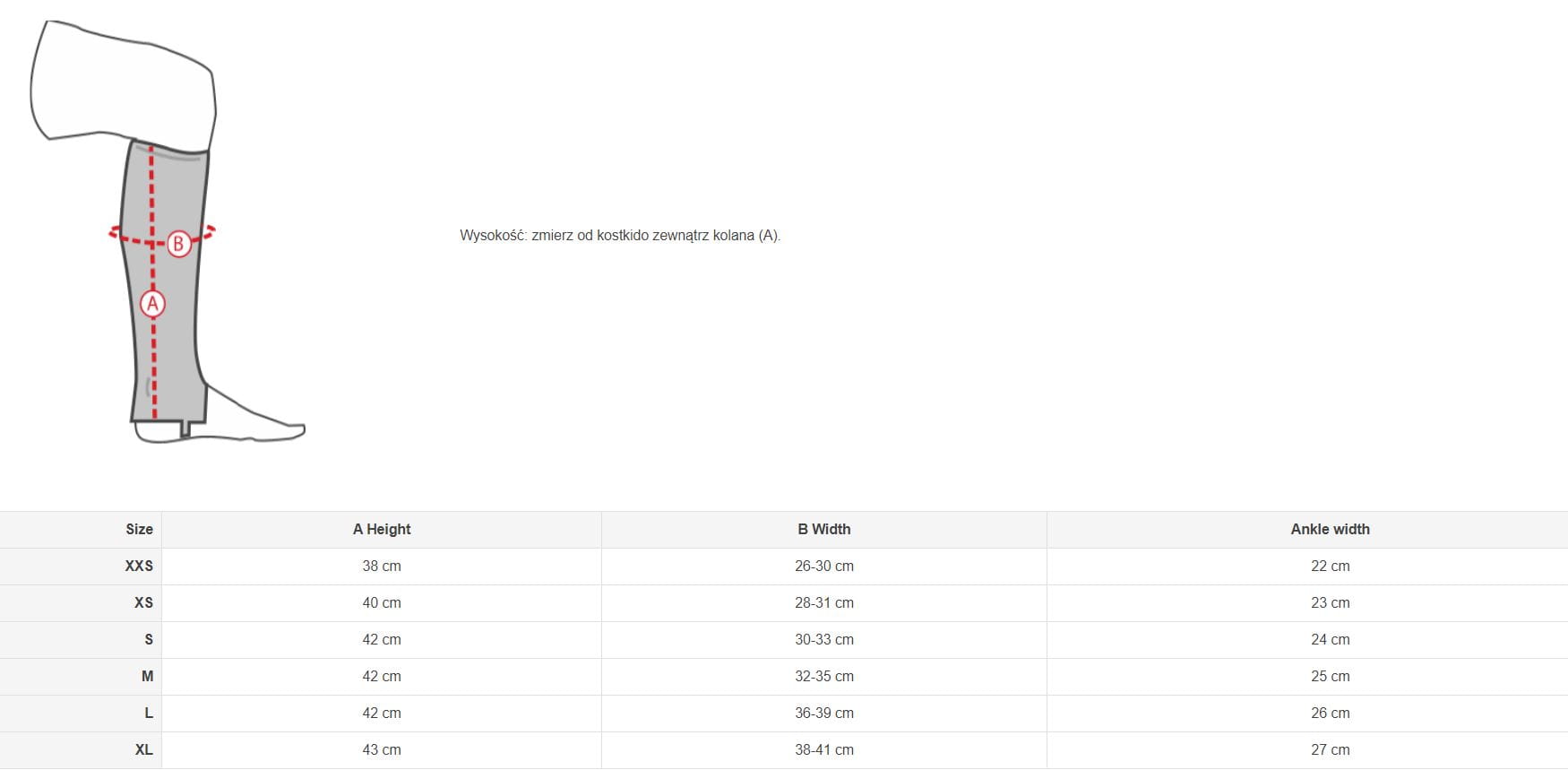Click the XL size row label
This screenshot has height=770, width=1568.
143,750
